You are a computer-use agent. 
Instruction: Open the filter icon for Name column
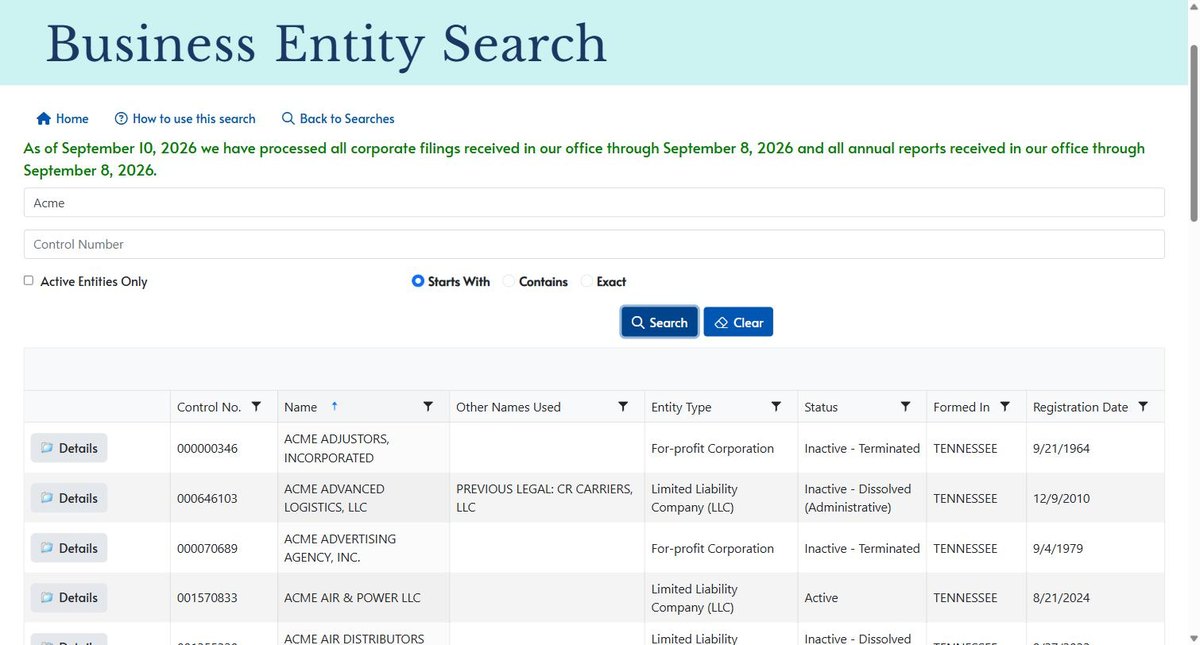[428, 407]
